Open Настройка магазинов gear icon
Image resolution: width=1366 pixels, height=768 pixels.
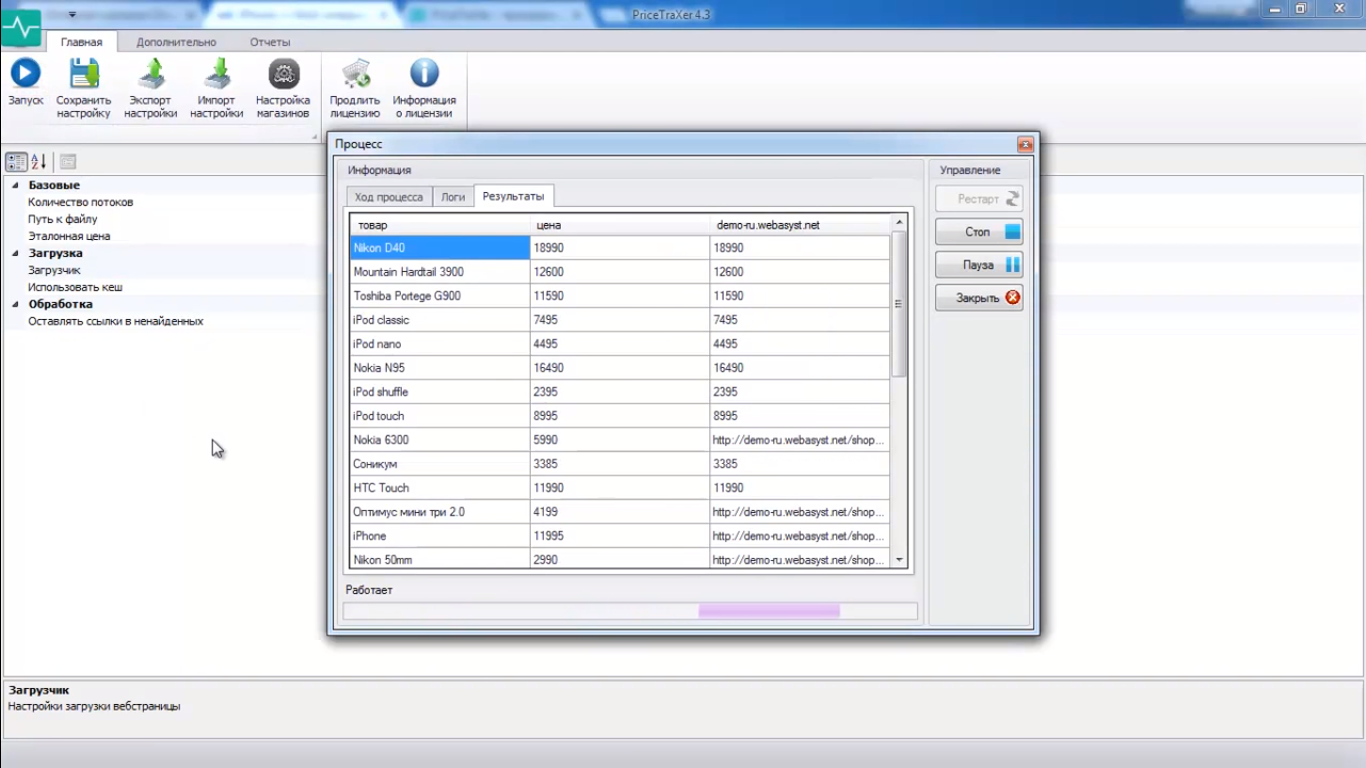pos(283,74)
